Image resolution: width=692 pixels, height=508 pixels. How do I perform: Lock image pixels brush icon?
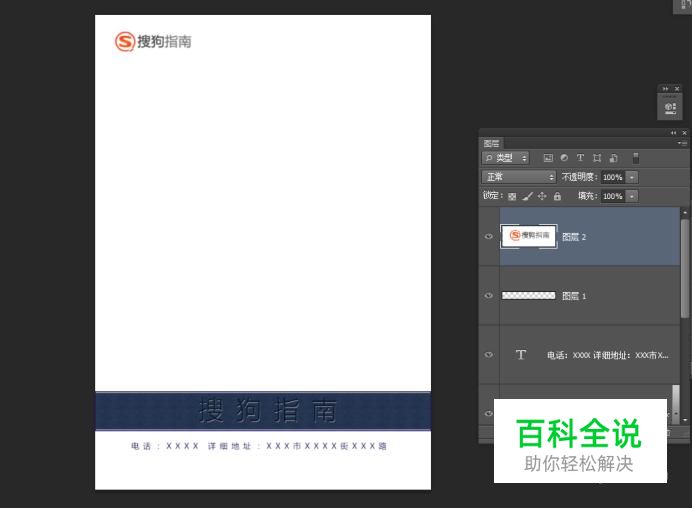tap(527, 196)
